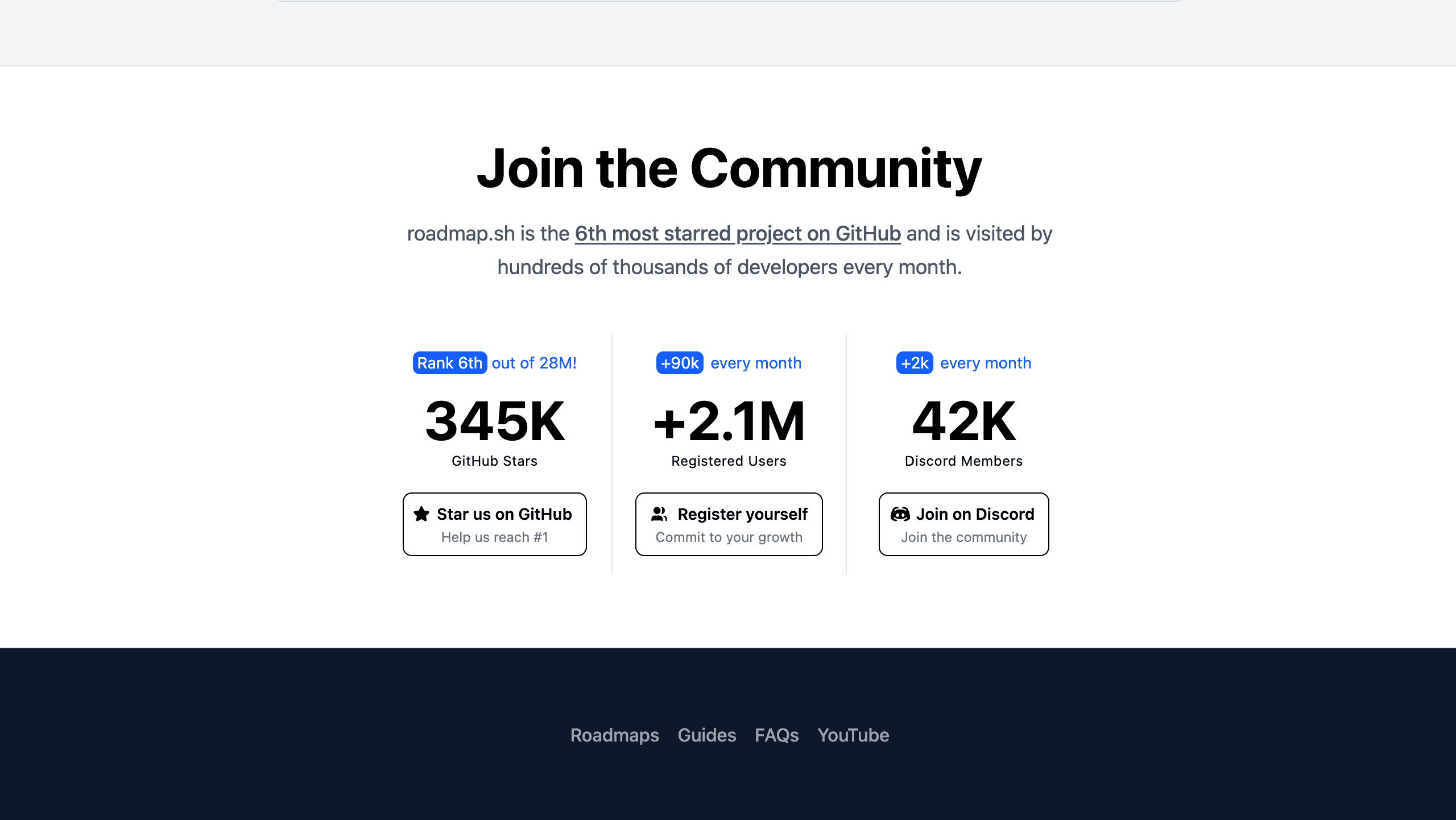1456x820 pixels.
Task: Open the Guides footer link
Action: [x=707, y=735]
